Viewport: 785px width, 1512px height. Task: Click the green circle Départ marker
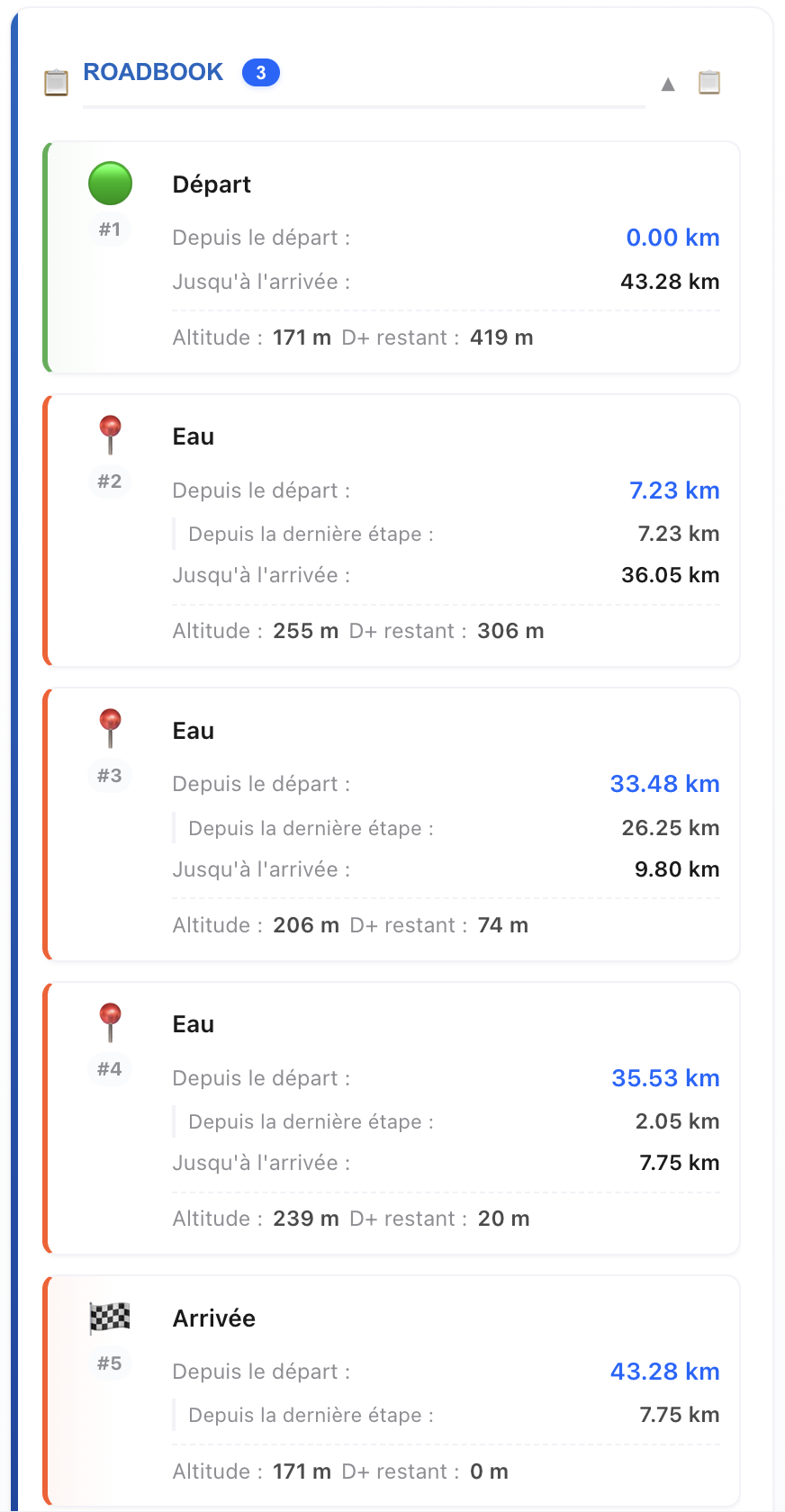110,184
